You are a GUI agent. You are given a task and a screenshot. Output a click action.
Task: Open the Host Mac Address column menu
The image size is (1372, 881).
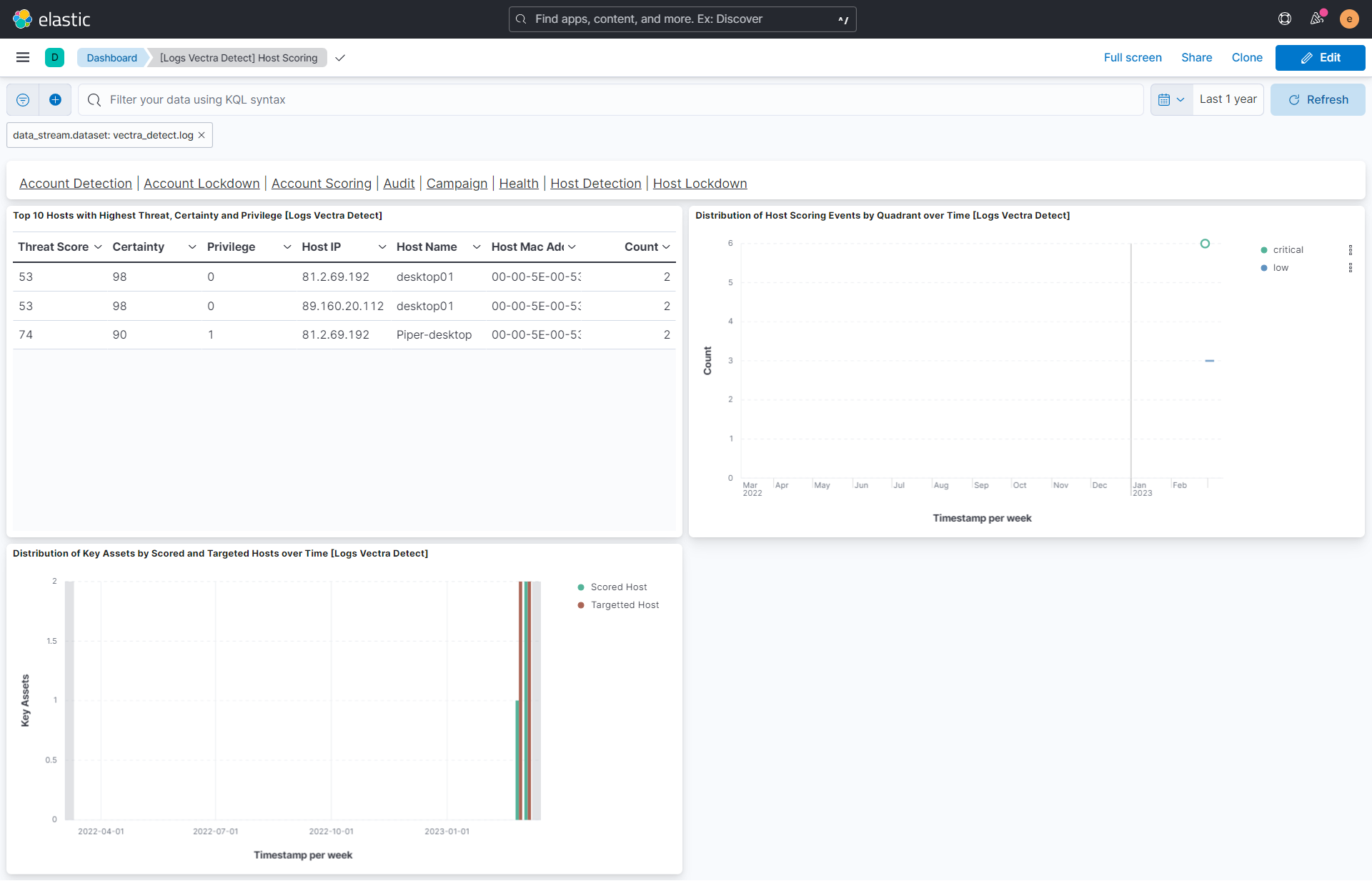572,247
